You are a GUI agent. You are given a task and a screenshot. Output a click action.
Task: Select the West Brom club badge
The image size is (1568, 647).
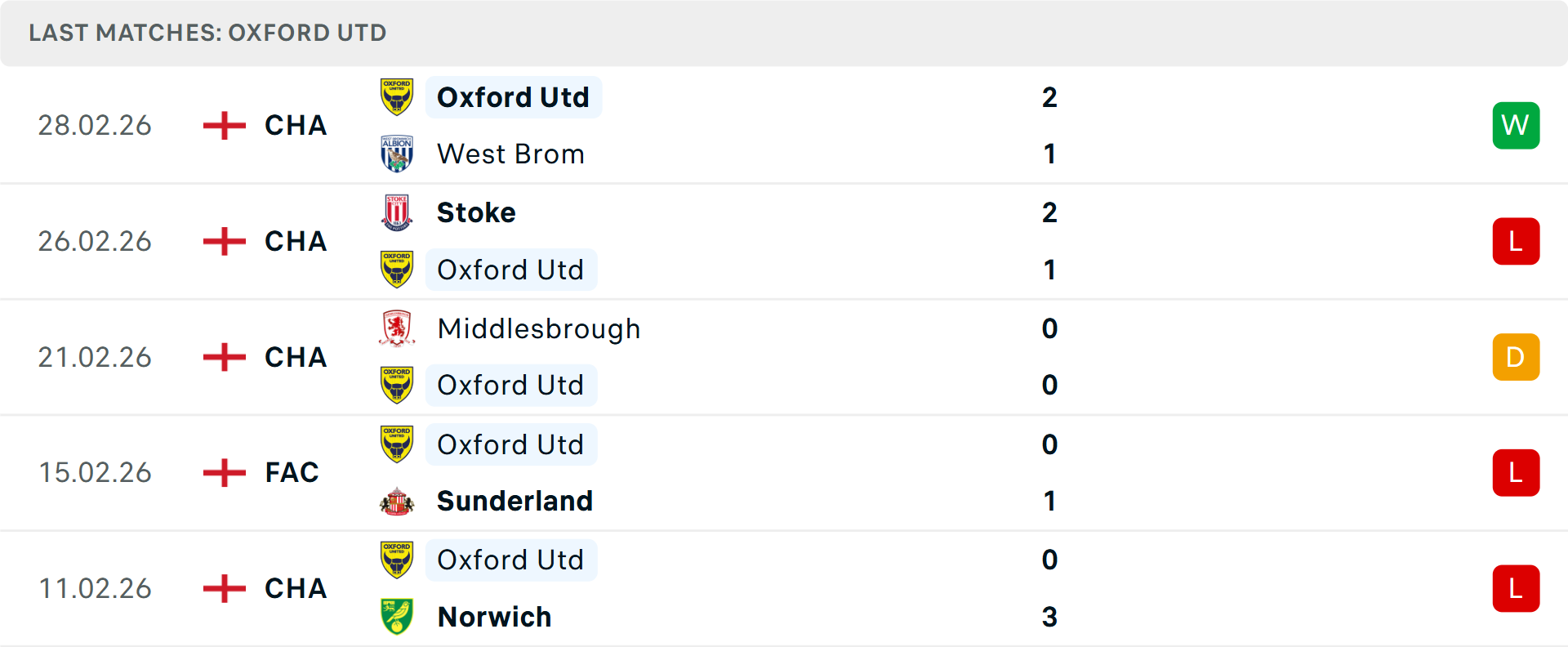(397, 154)
